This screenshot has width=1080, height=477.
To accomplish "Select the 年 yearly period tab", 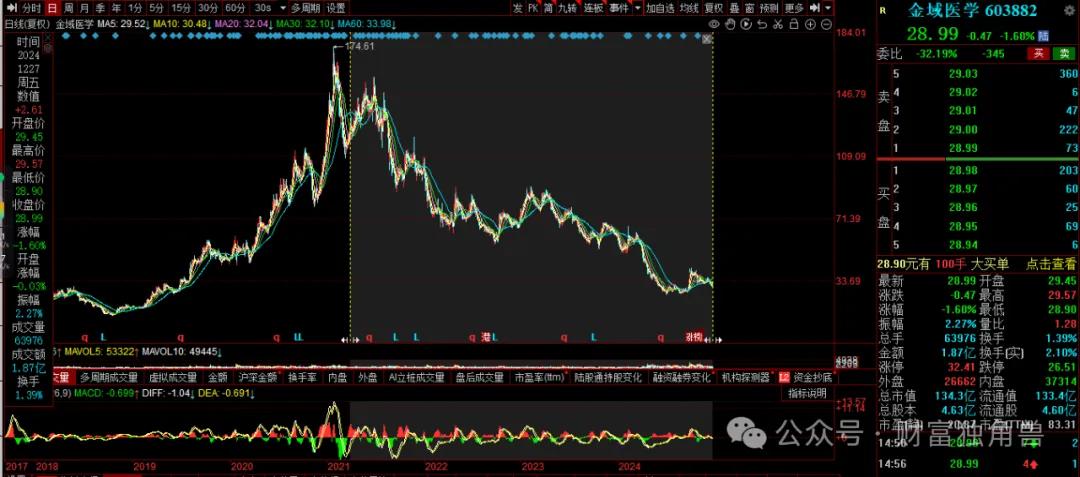I will click(x=116, y=8).
